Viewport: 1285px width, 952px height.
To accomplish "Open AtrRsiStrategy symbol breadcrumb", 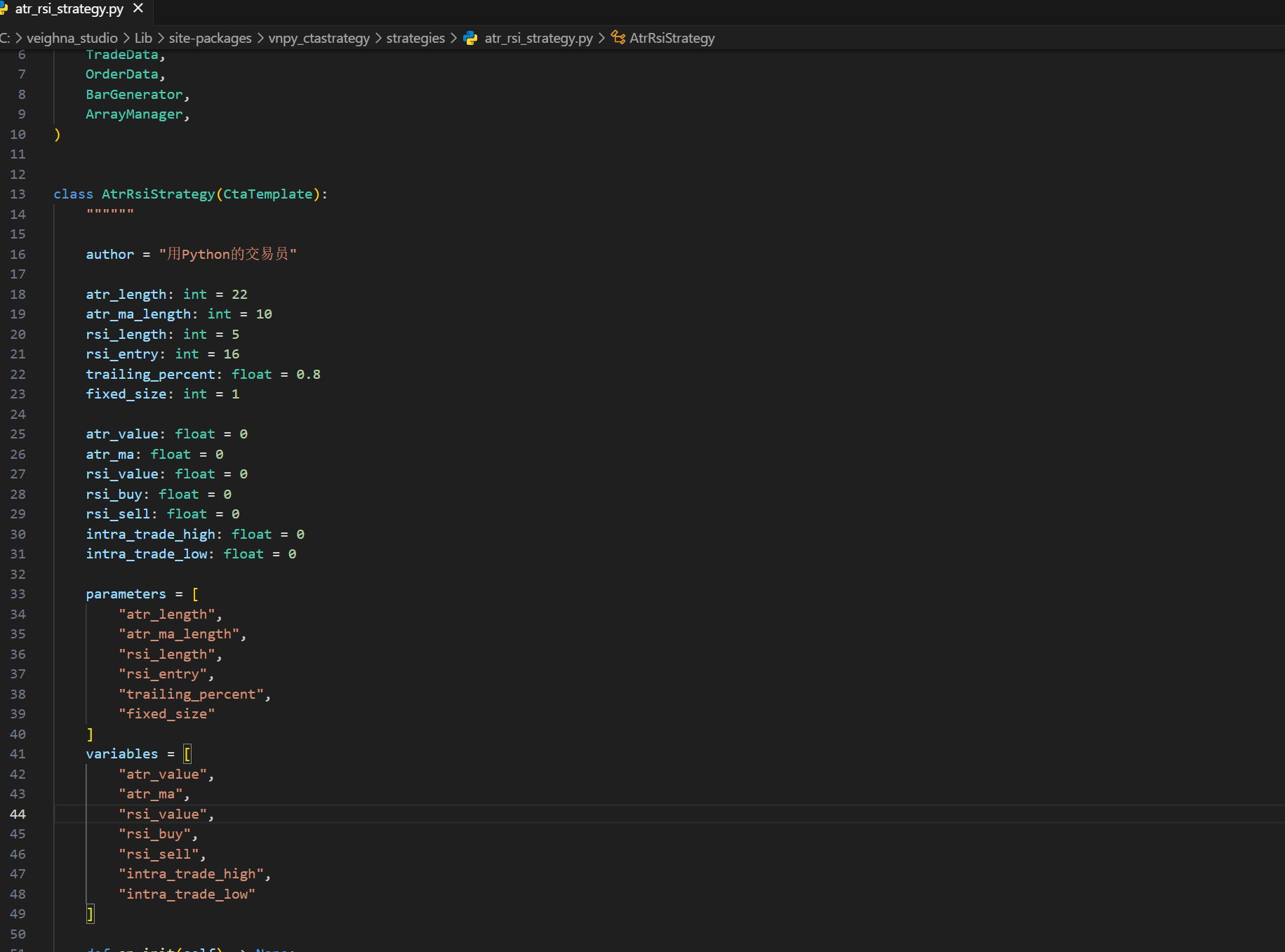I will pyautogui.click(x=672, y=38).
